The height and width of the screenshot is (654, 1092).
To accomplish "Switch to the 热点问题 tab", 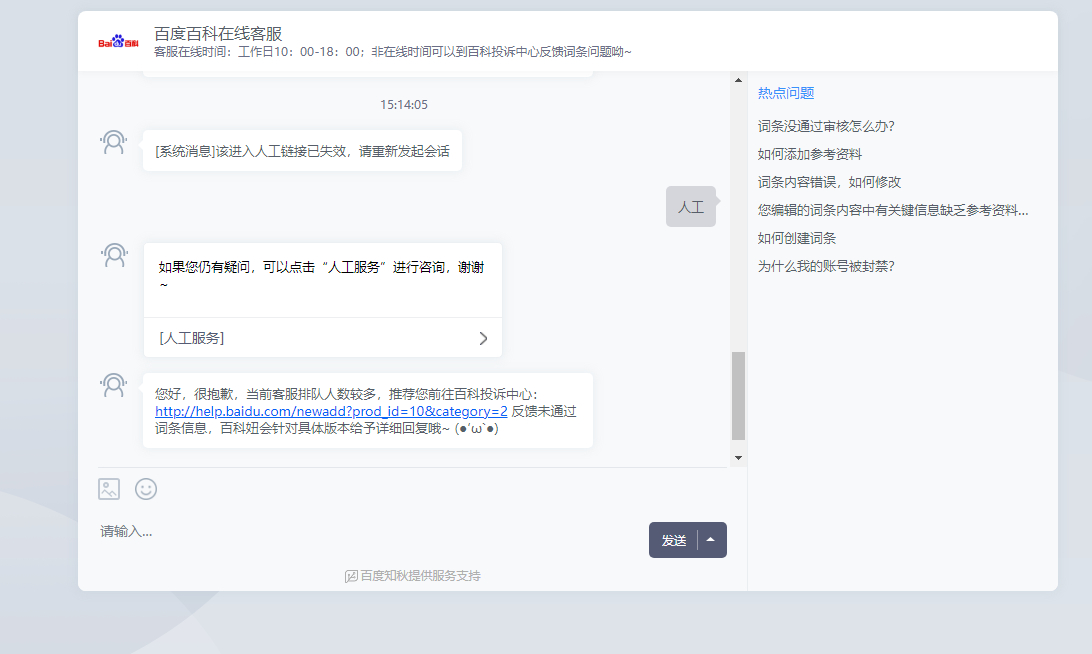I will click(x=786, y=93).
